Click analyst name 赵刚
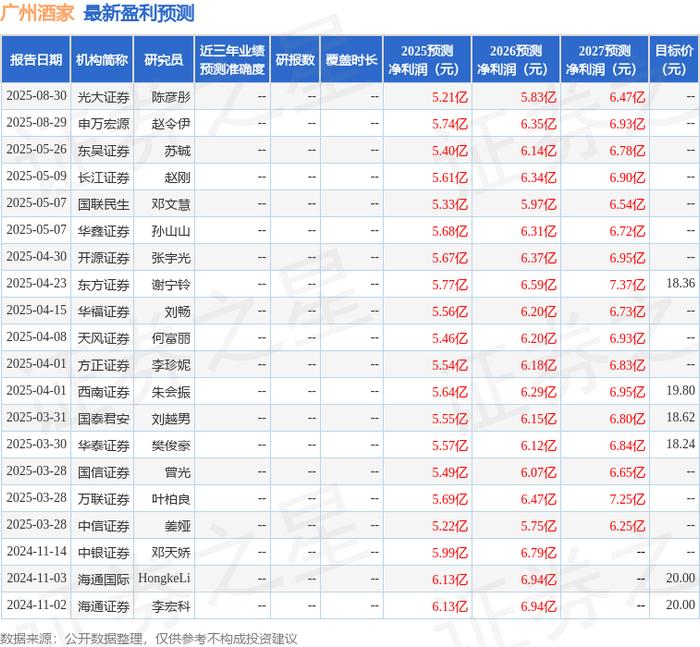 pyautogui.click(x=178, y=177)
